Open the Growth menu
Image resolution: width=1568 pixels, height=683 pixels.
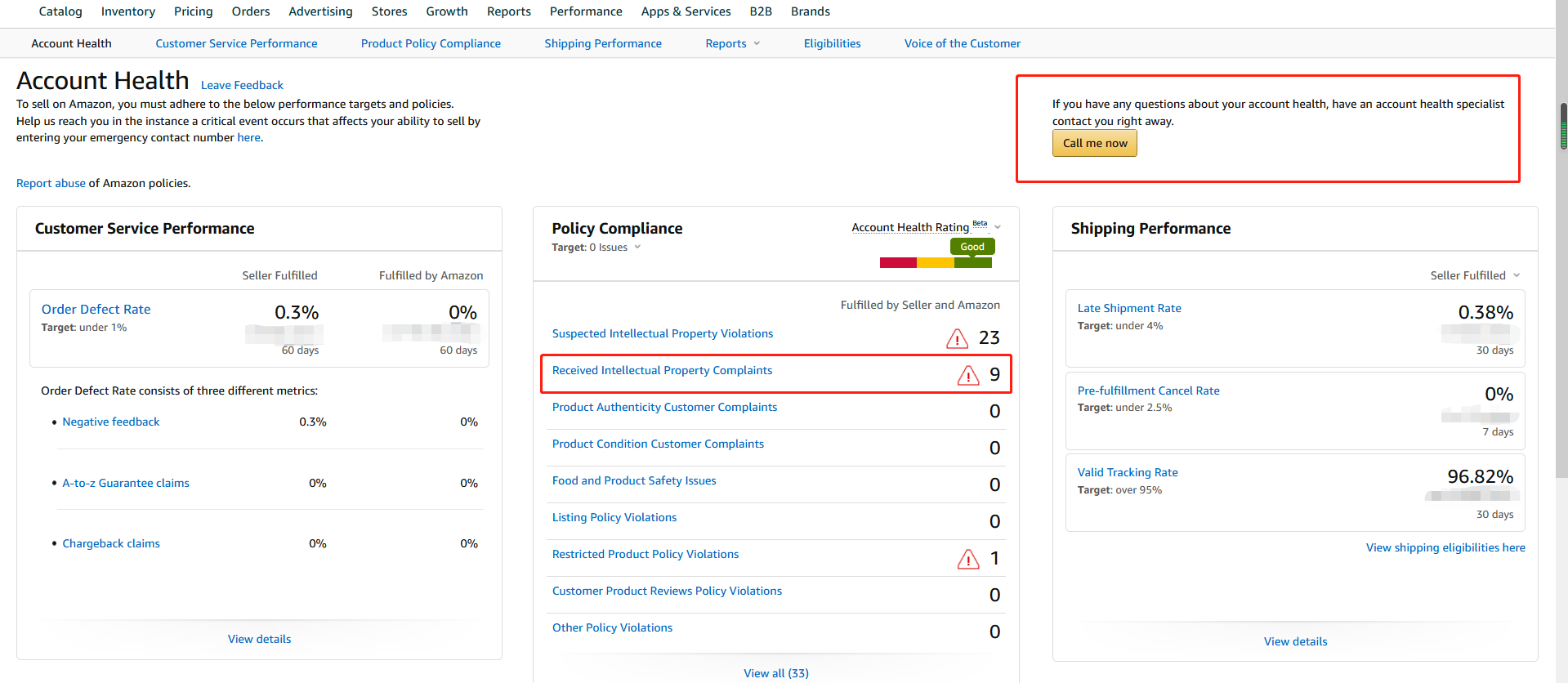447,11
